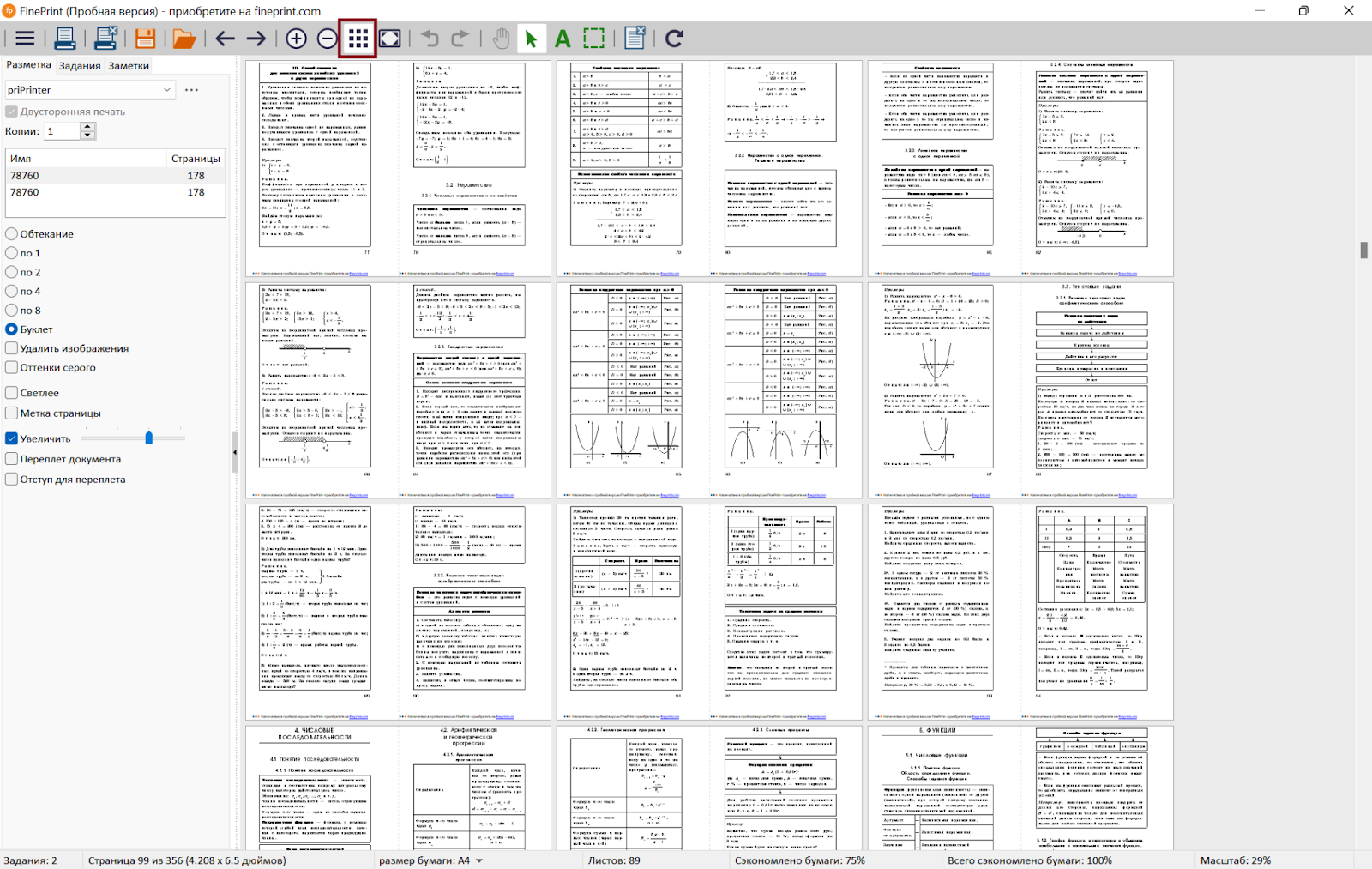Zoom in with the plus circle icon
This screenshot has width=1372, height=869.
pyautogui.click(x=296, y=39)
